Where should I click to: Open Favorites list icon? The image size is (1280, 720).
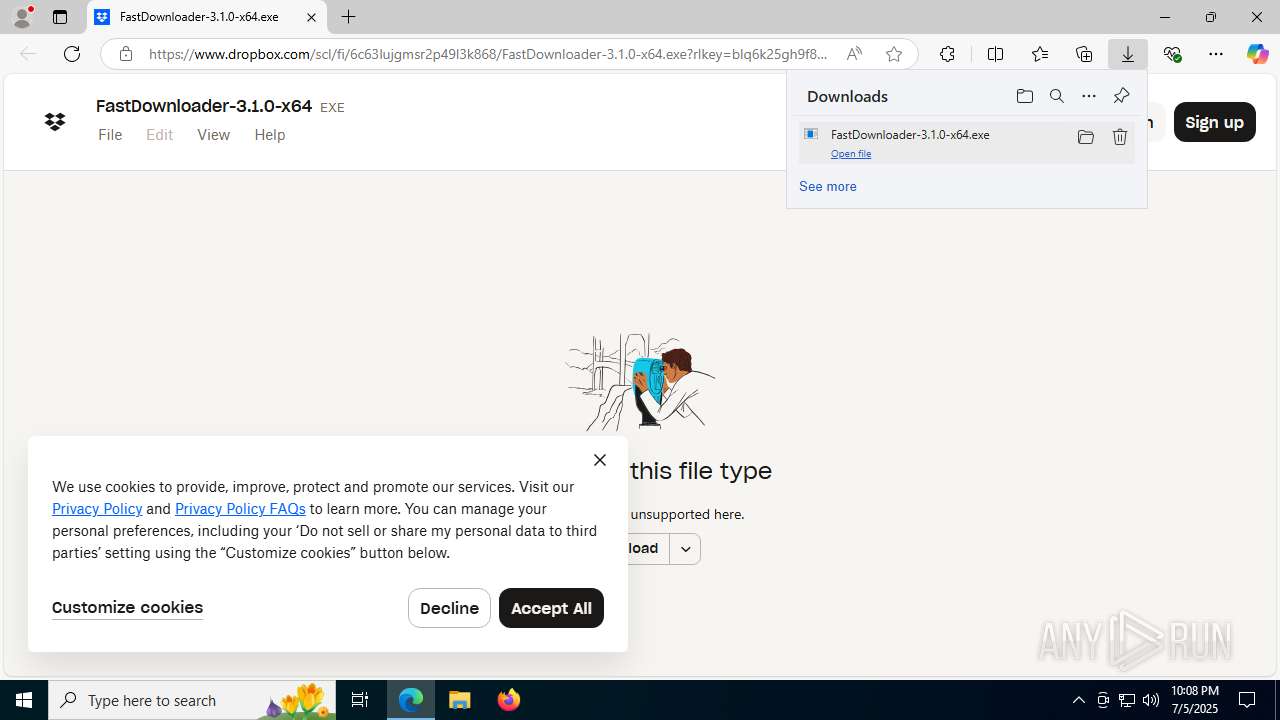(1040, 54)
